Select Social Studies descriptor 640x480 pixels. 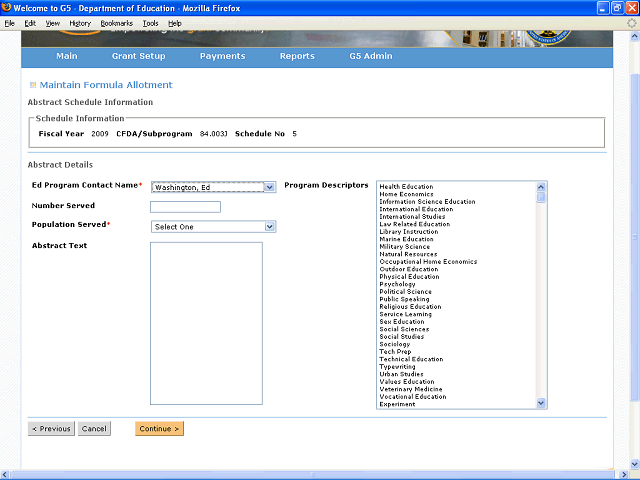[402, 337]
